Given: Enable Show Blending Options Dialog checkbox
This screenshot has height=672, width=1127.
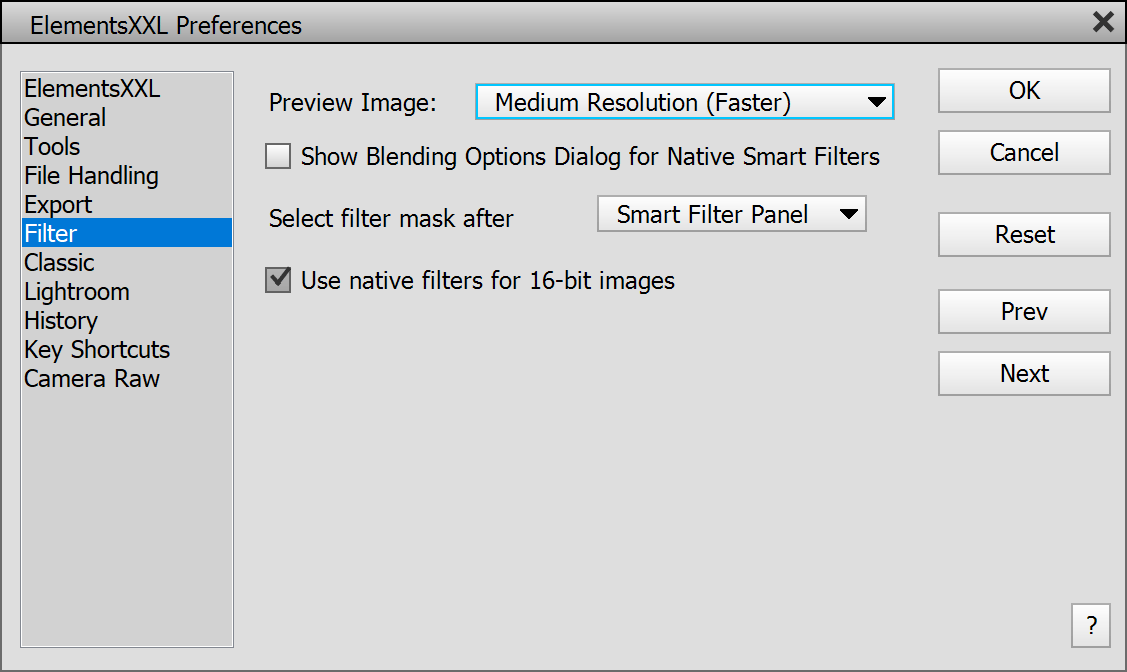Looking at the screenshot, I should click(x=278, y=156).
